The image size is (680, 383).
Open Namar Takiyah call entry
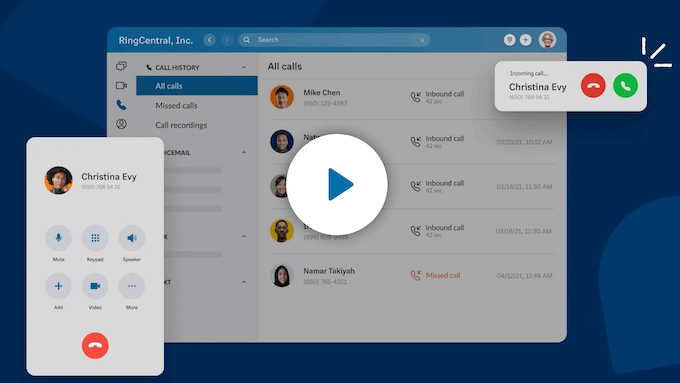[x=412, y=276]
